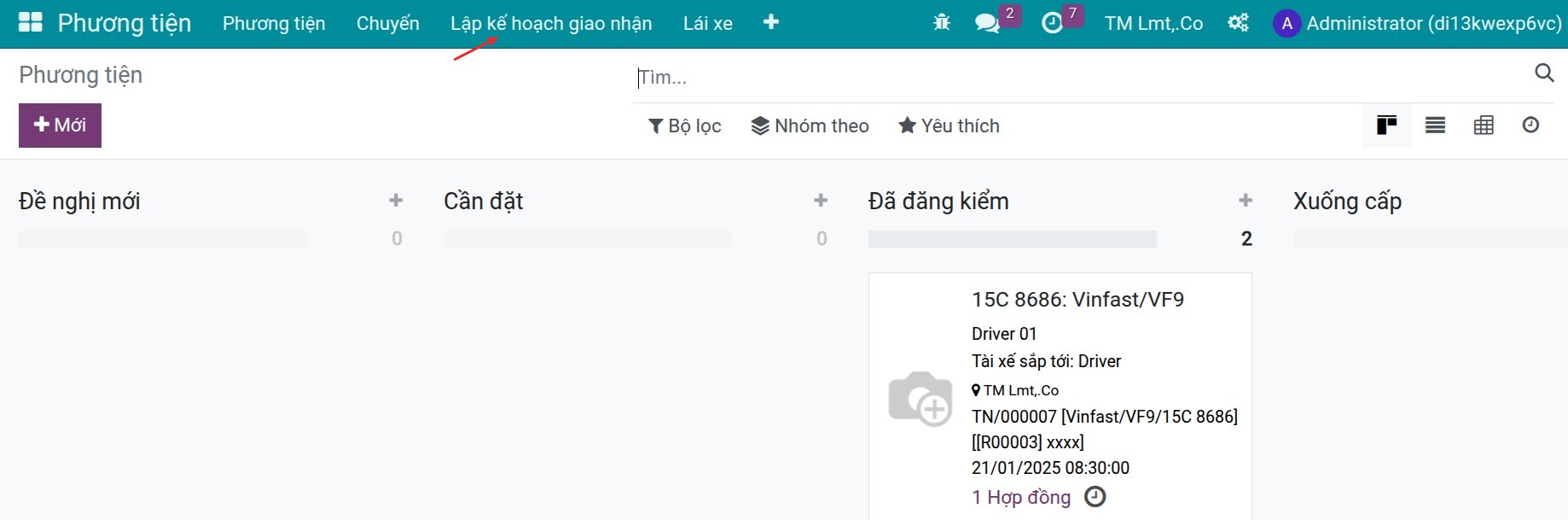
Task: Switch to pivot table view
Action: (1484, 126)
